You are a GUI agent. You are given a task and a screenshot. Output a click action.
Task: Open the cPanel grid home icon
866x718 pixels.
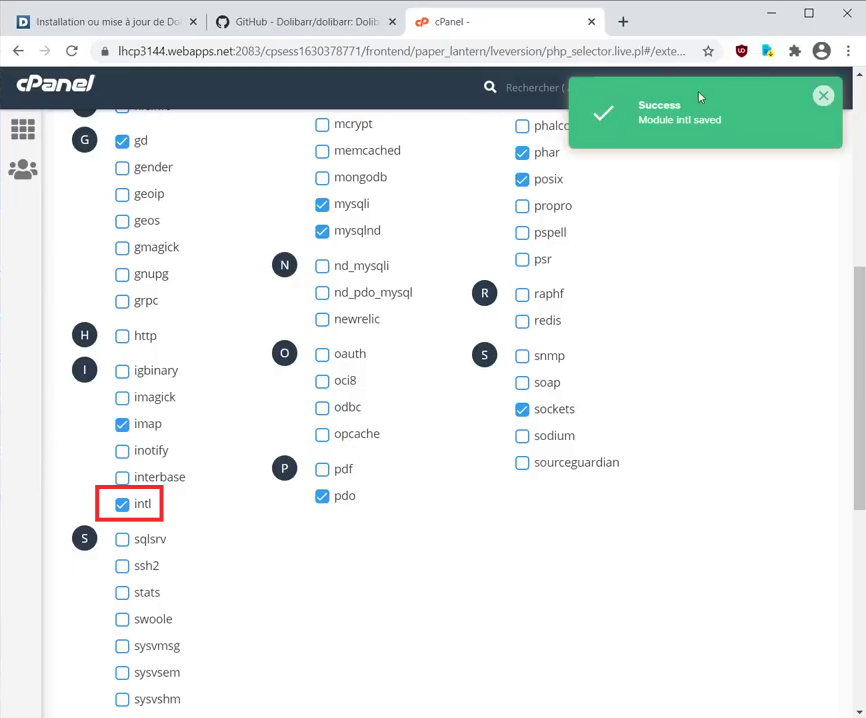tap(22, 128)
